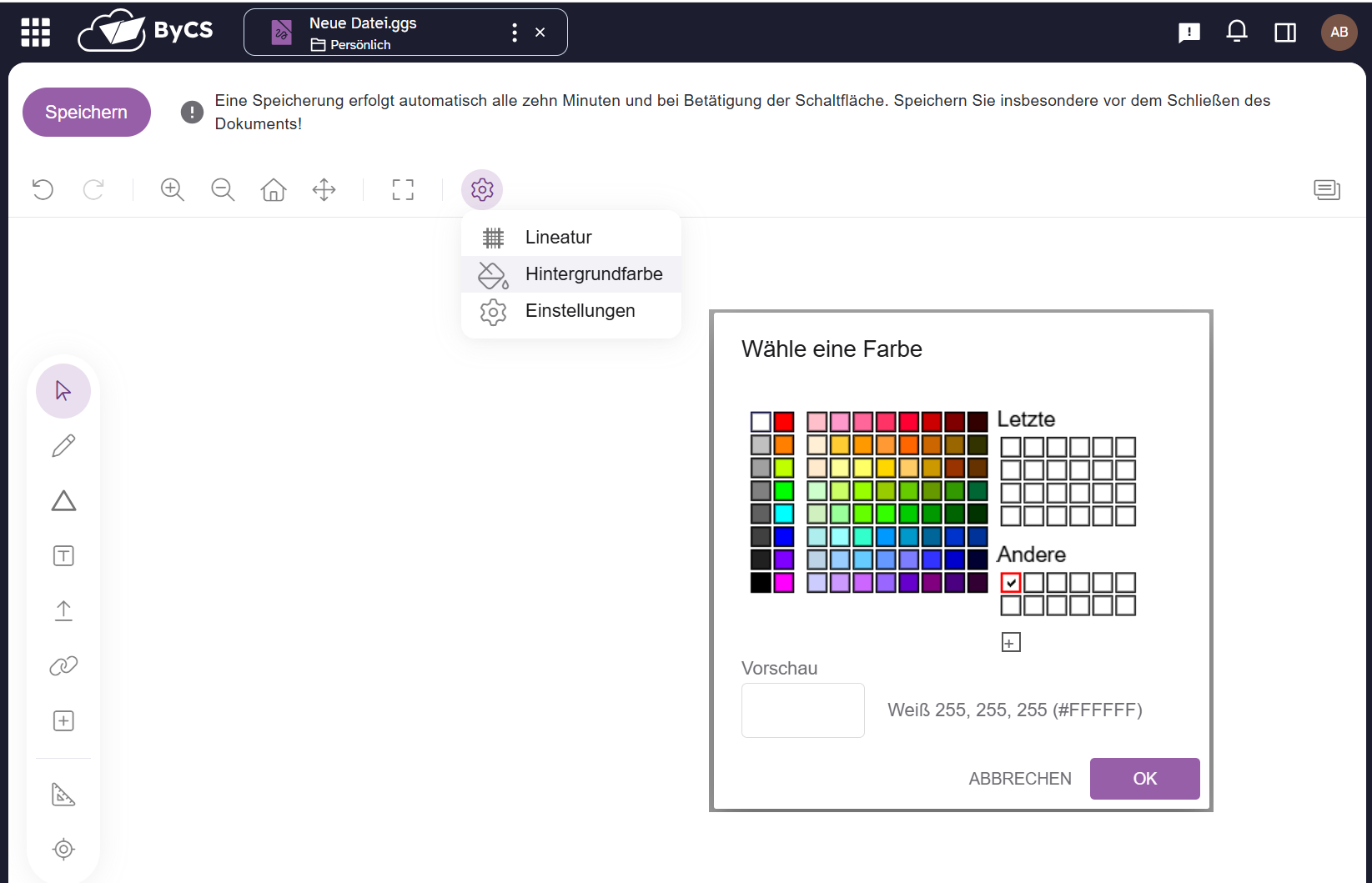The width and height of the screenshot is (1372, 883).
Task: Open the file options three-dot menu
Action: 514,33
